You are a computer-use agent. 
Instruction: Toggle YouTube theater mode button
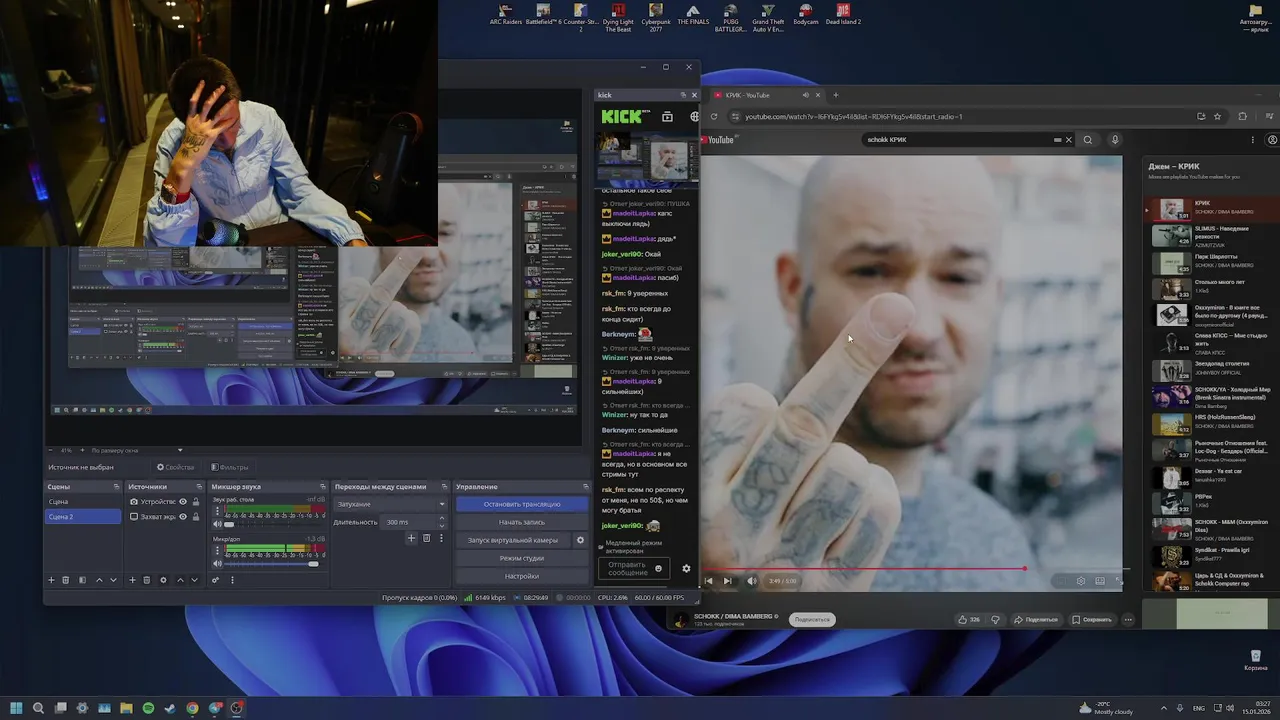(x=1100, y=581)
